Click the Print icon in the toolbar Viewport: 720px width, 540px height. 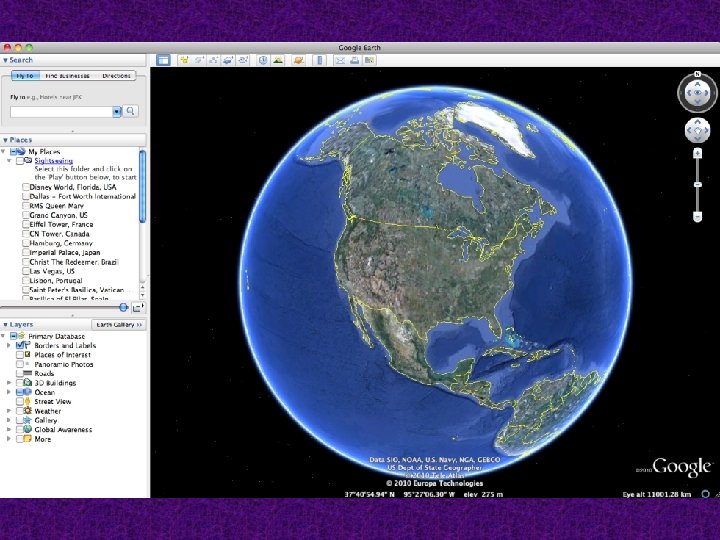tap(354, 60)
